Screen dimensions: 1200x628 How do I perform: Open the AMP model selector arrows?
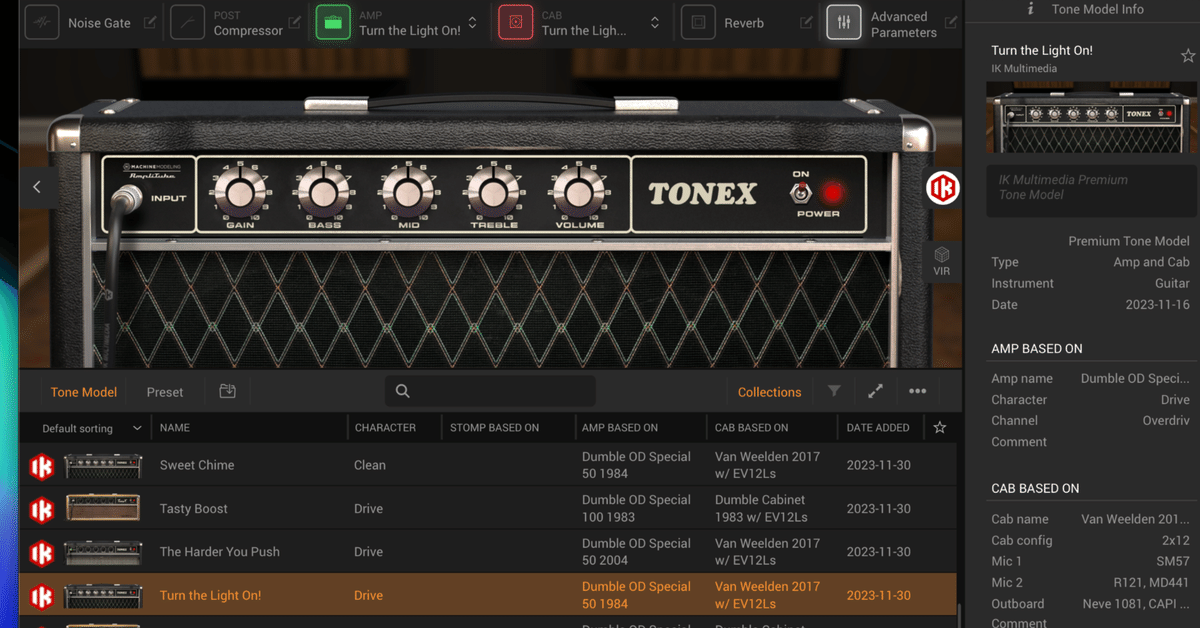click(x=472, y=22)
